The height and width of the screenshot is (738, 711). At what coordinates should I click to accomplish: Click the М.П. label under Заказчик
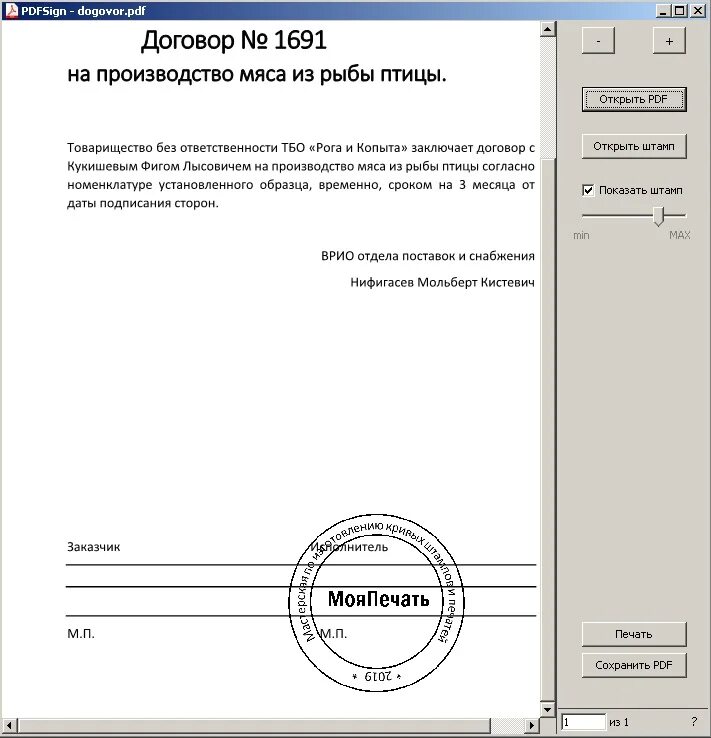click(80, 634)
